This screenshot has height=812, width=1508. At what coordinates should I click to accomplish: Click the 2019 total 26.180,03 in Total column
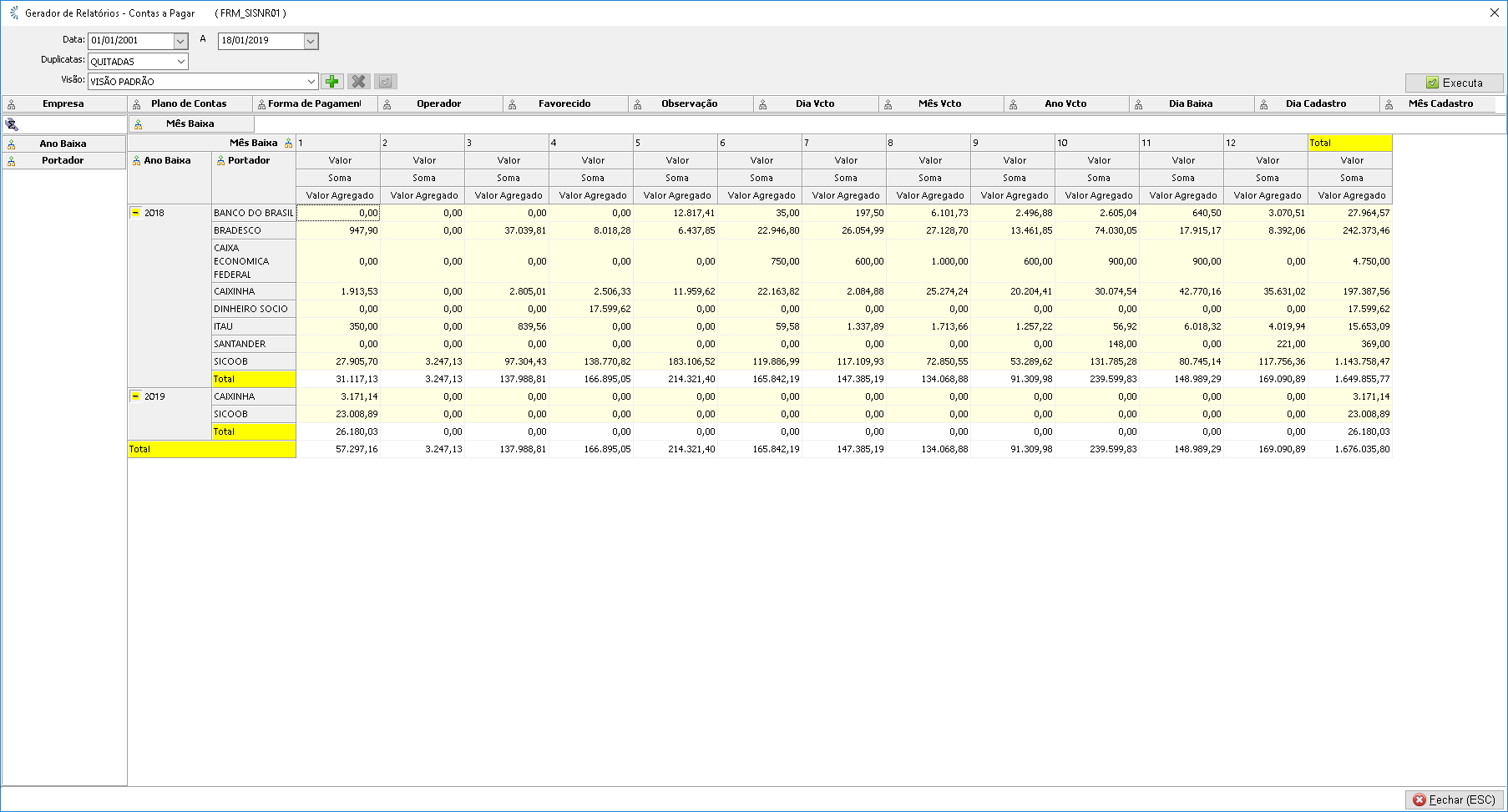(1350, 431)
